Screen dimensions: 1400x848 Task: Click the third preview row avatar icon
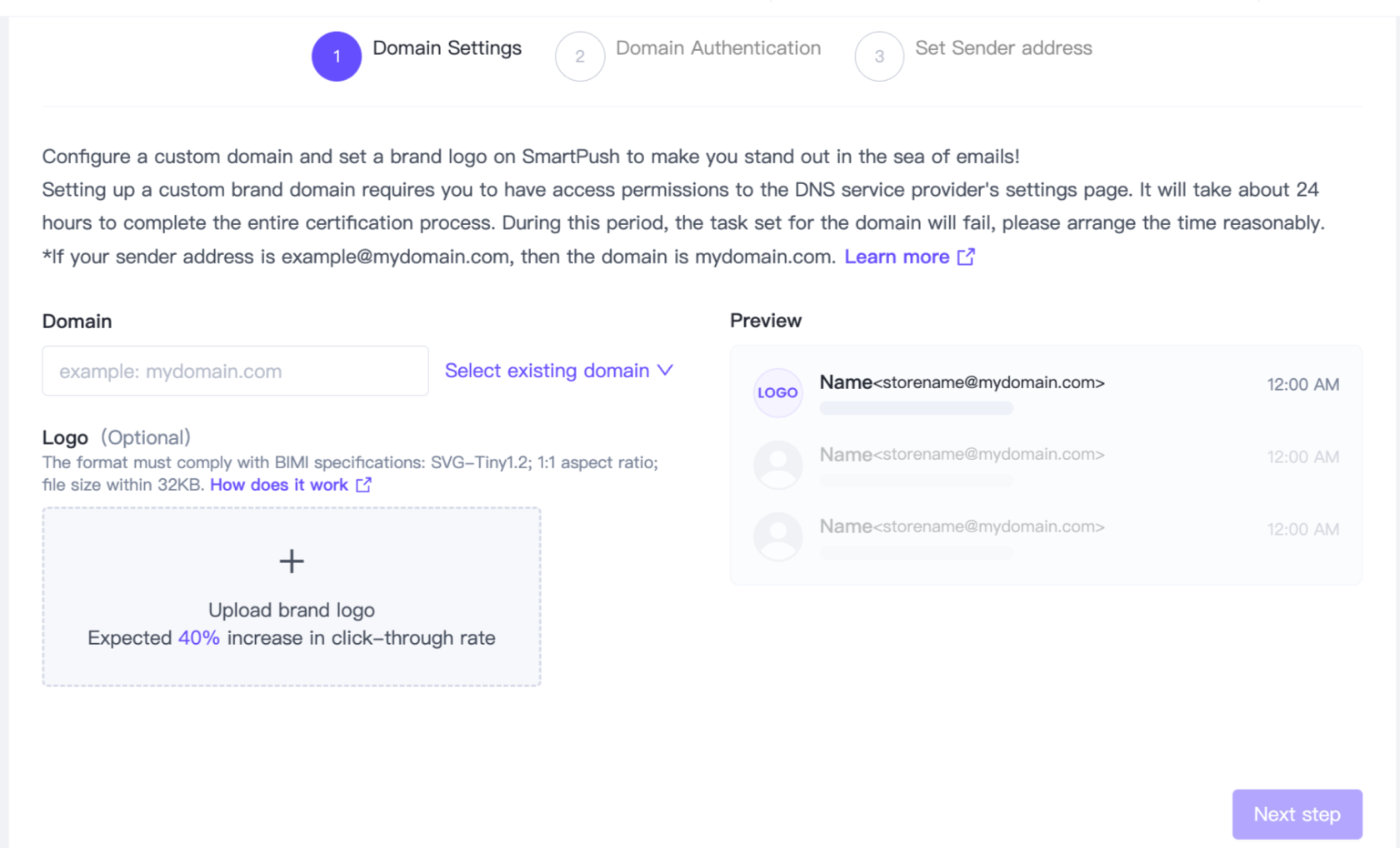[x=777, y=536]
